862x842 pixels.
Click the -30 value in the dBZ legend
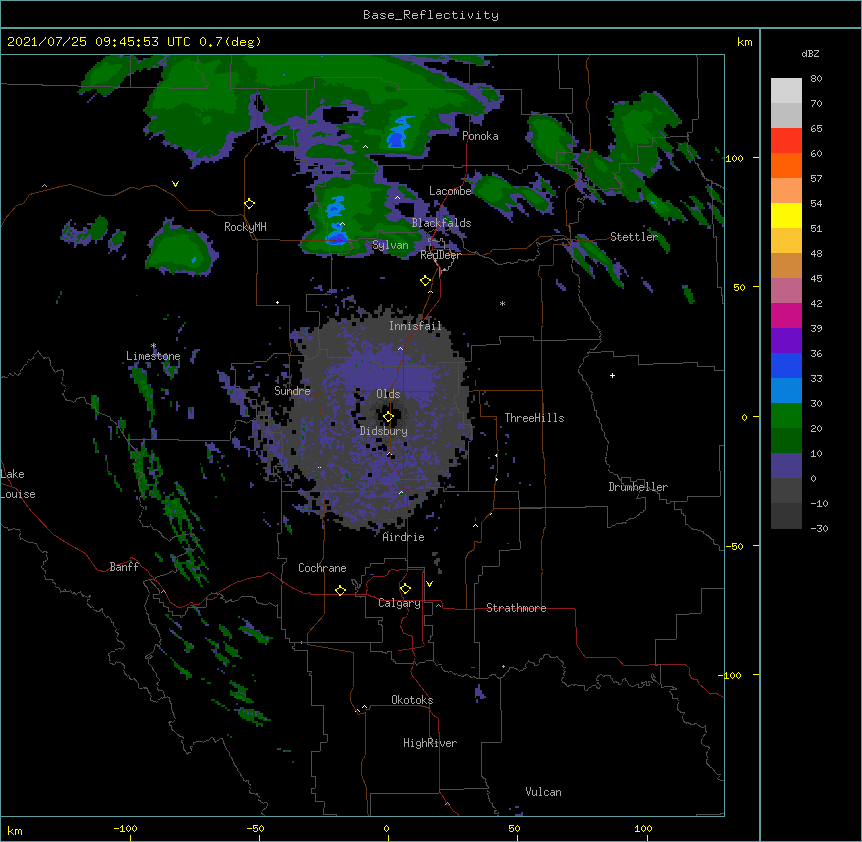click(x=819, y=528)
